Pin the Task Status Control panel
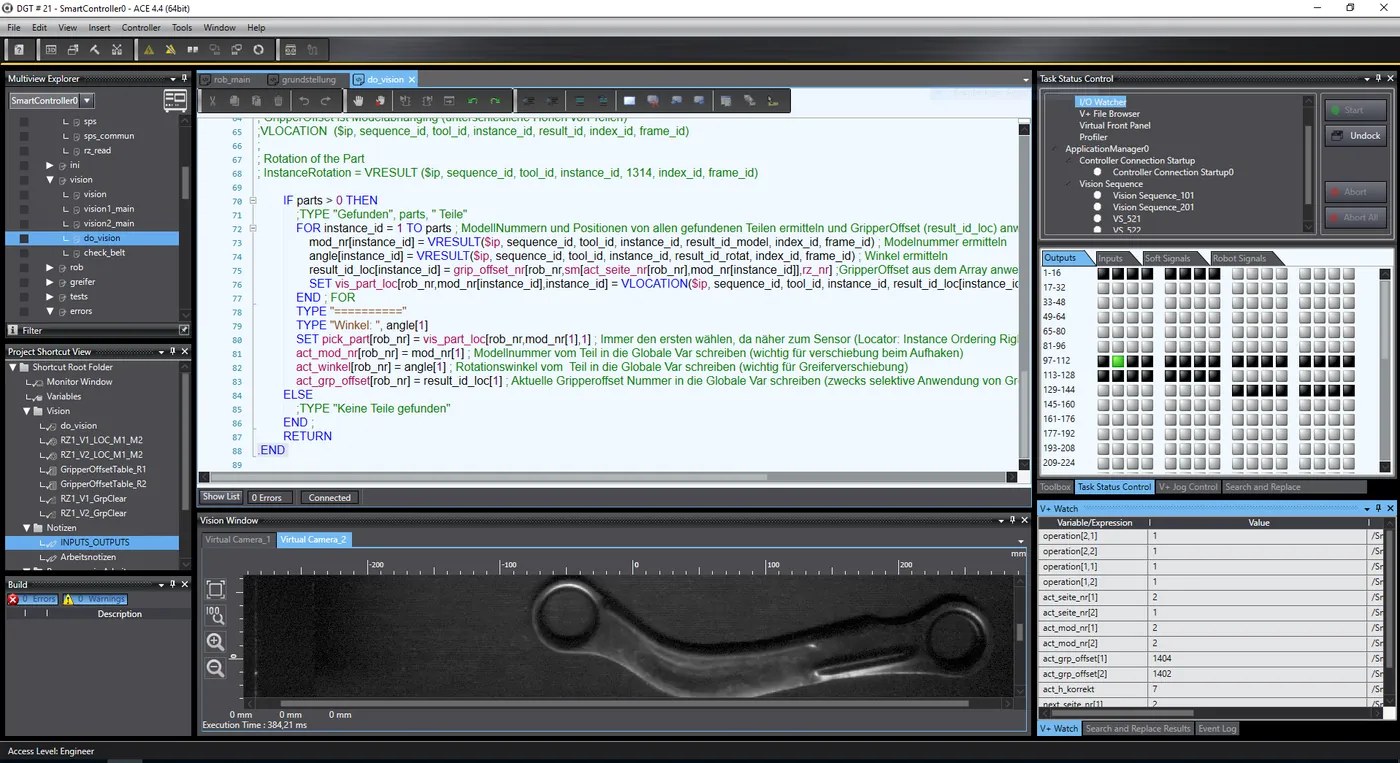This screenshot has height=763, width=1400. click(1376, 79)
